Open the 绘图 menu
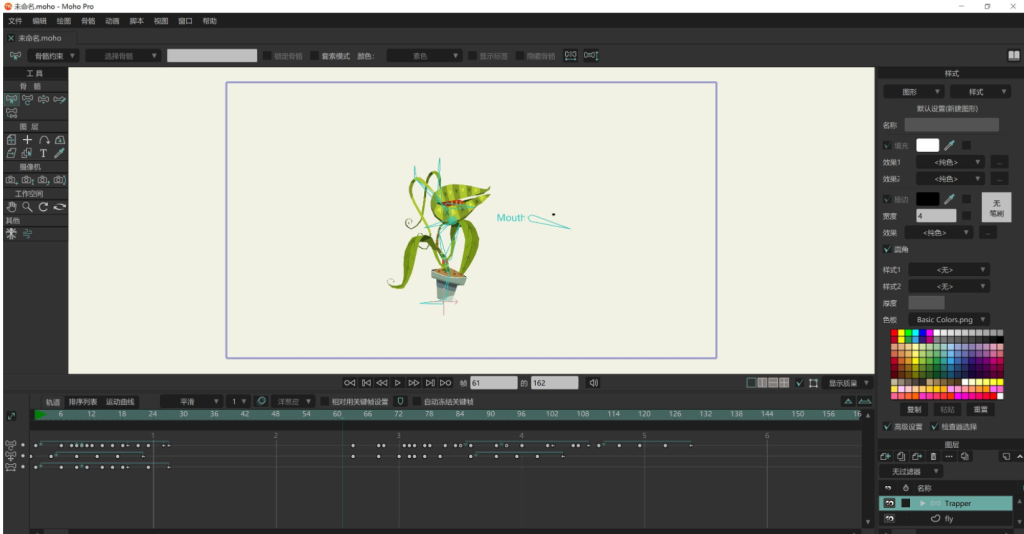 coord(63,21)
